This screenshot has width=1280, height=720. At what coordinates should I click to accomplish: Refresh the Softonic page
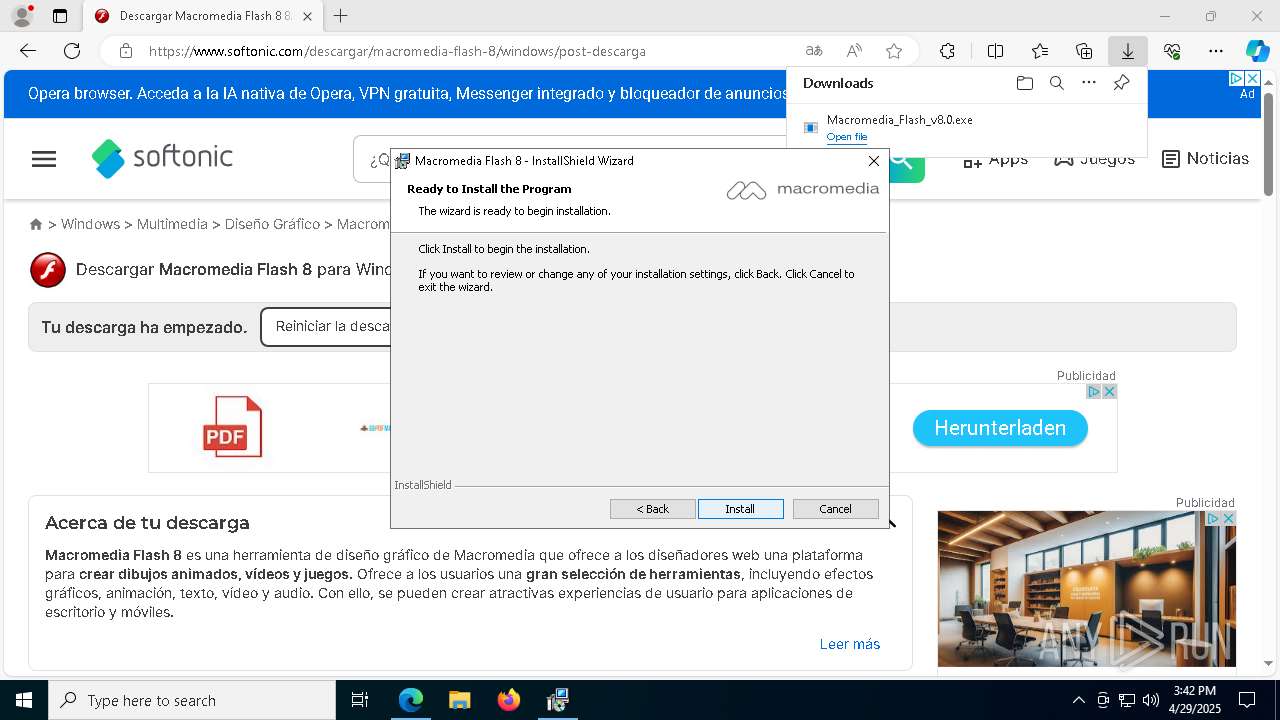[x=72, y=51]
